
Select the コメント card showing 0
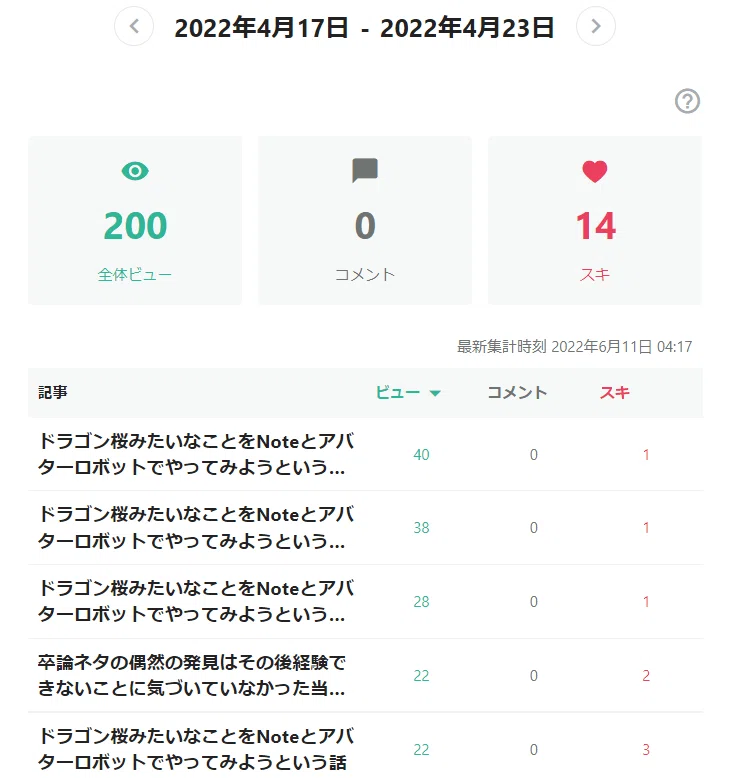pos(365,220)
